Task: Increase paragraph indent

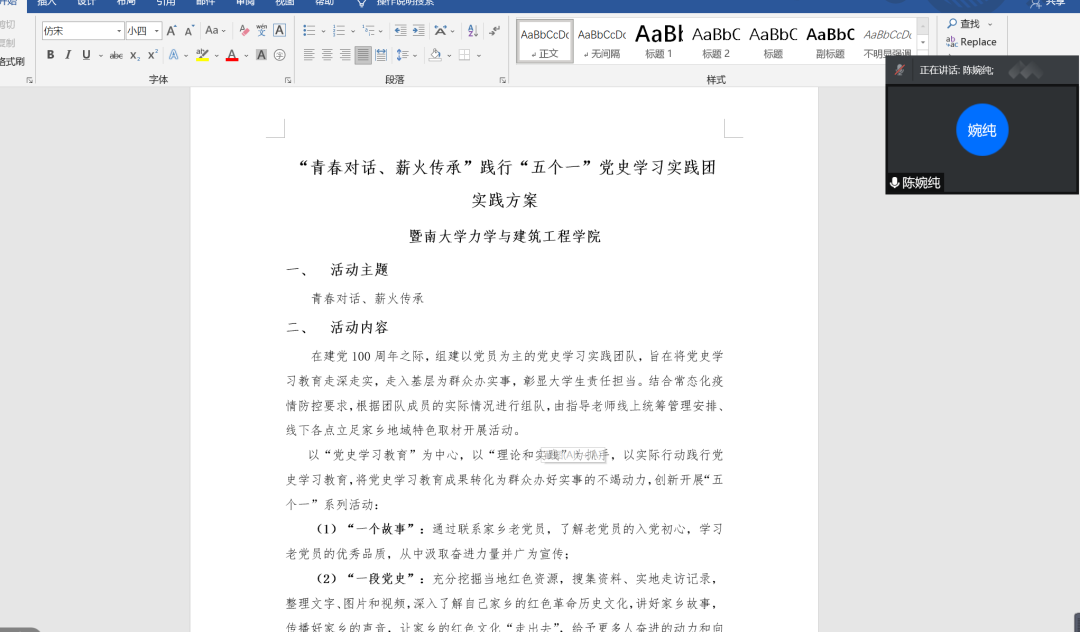Action: tap(418, 30)
